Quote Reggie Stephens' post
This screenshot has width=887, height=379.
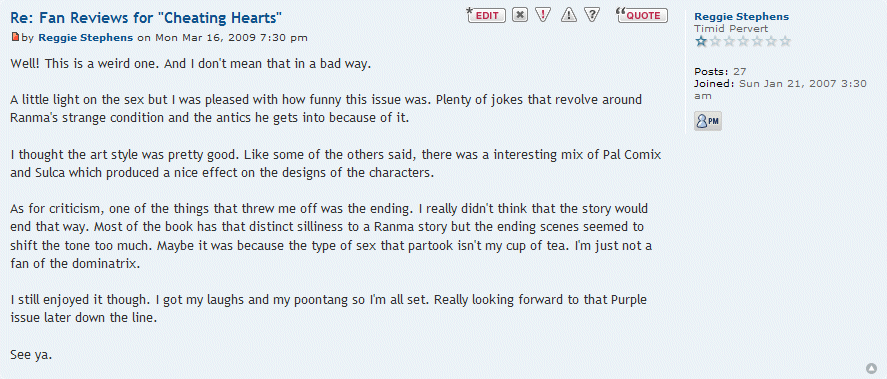641,15
